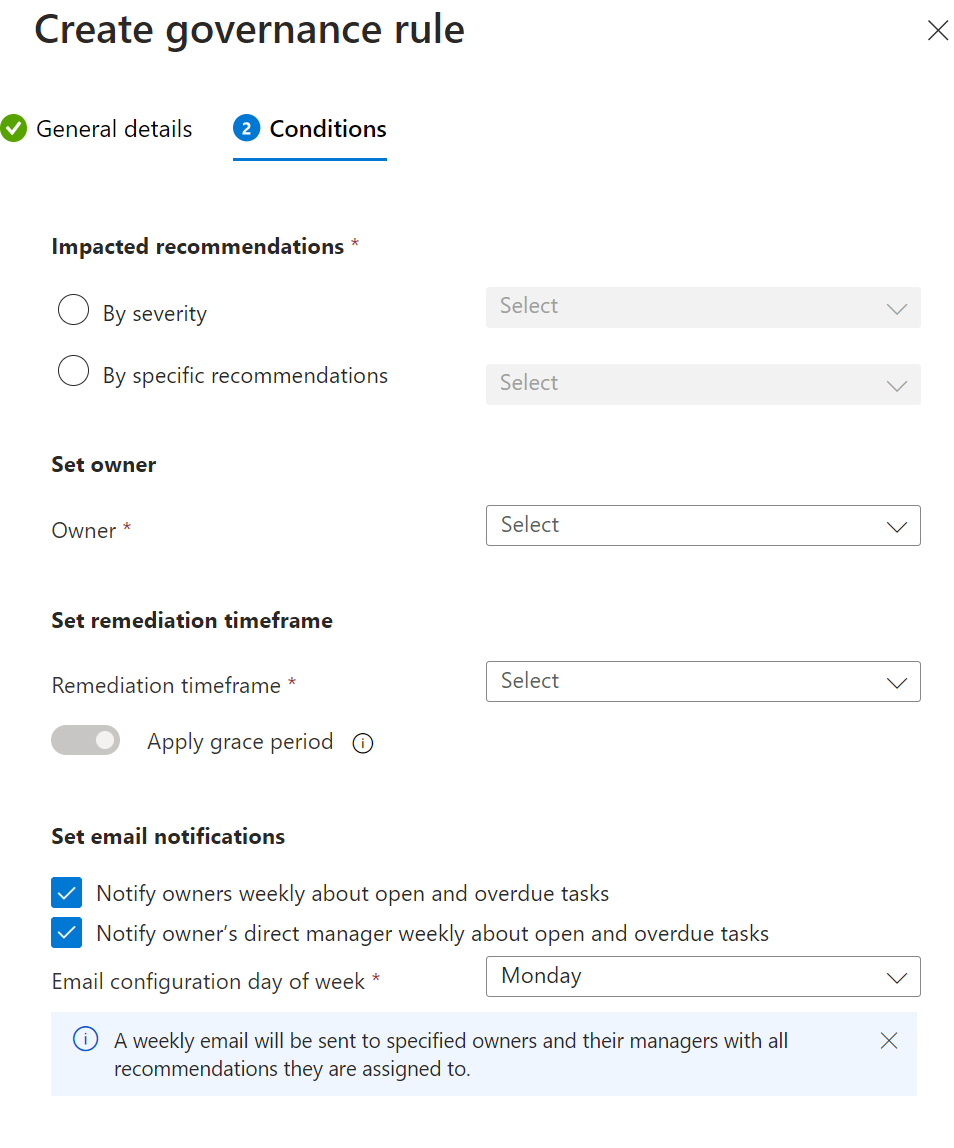
Task: Open the Remediation timeframe dropdown
Action: click(x=702, y=682)
